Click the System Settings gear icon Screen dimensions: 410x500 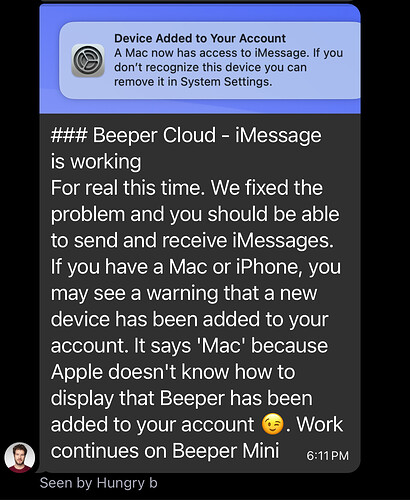pyautogui.click(x=88, y=60)
